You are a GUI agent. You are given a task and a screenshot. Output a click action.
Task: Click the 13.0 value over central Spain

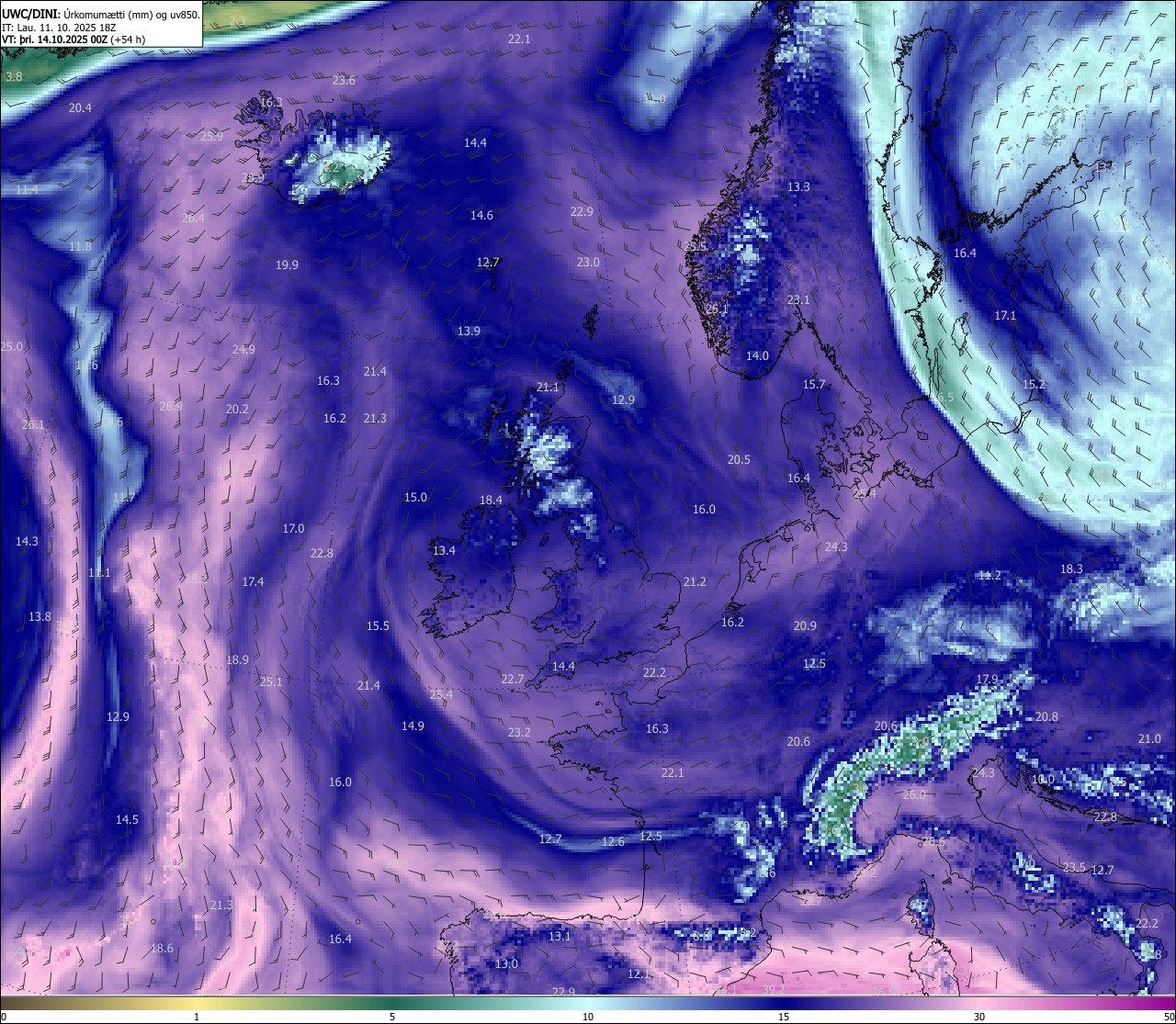[506, 964]
